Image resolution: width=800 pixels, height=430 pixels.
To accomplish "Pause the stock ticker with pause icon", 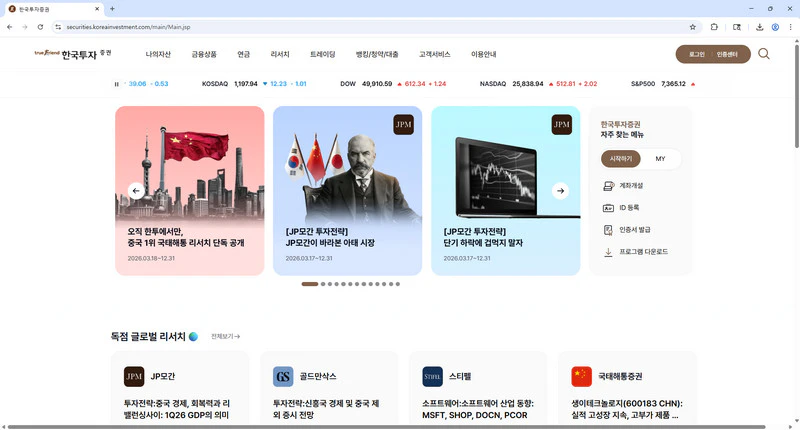I will [116, 84].
